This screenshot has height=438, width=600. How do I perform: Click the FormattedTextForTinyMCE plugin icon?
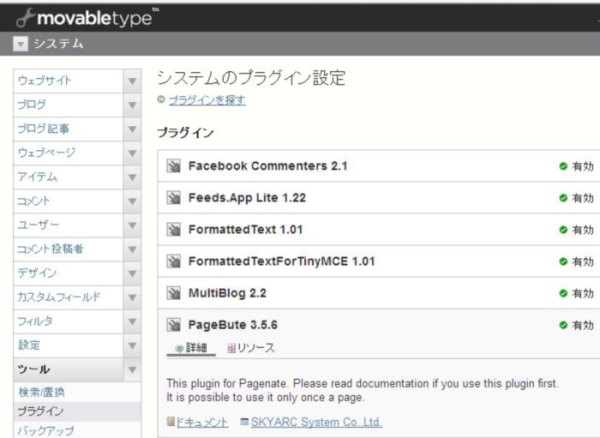coord(174,261)
